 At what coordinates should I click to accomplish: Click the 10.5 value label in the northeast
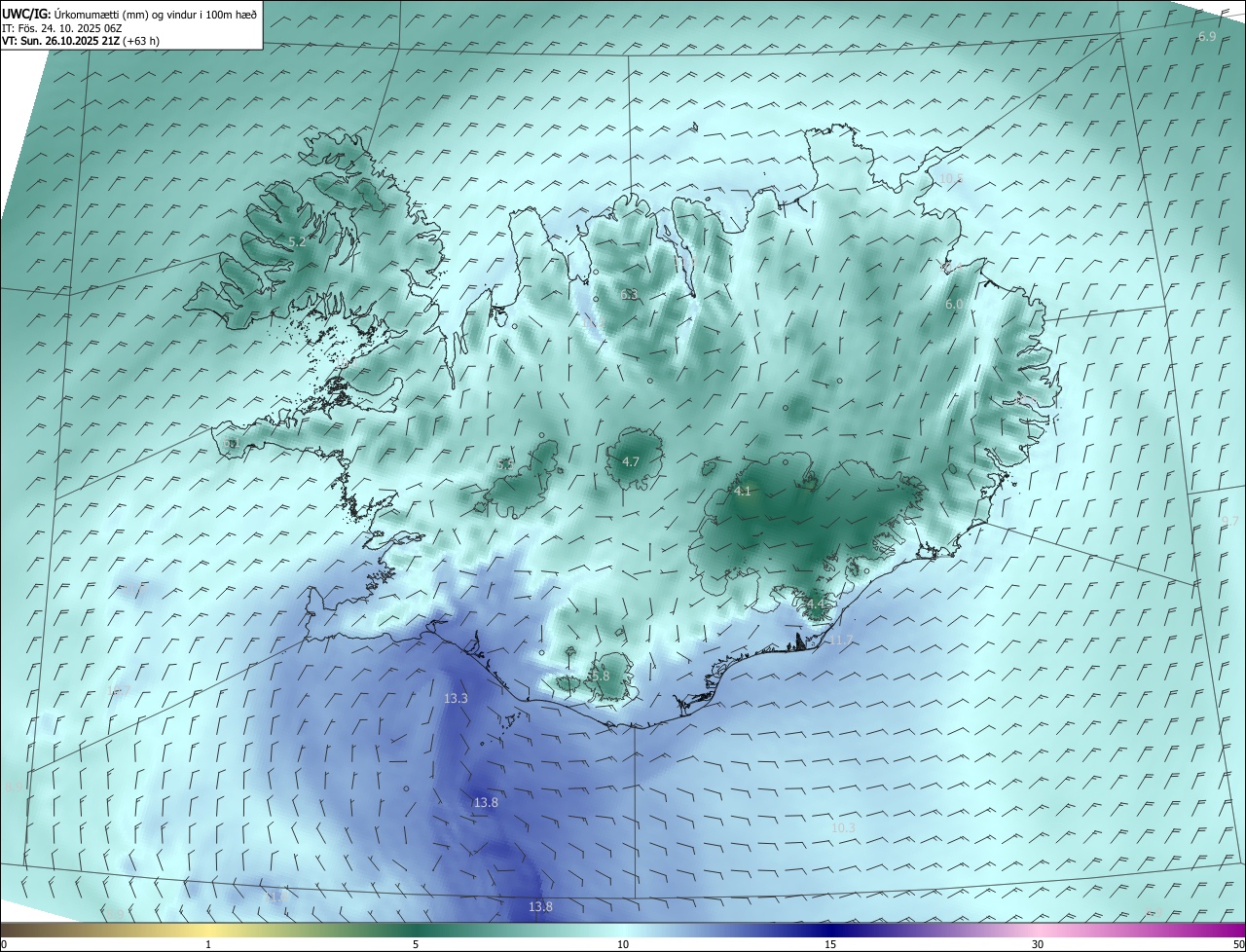pyautogui.click(x=951, y=178)
